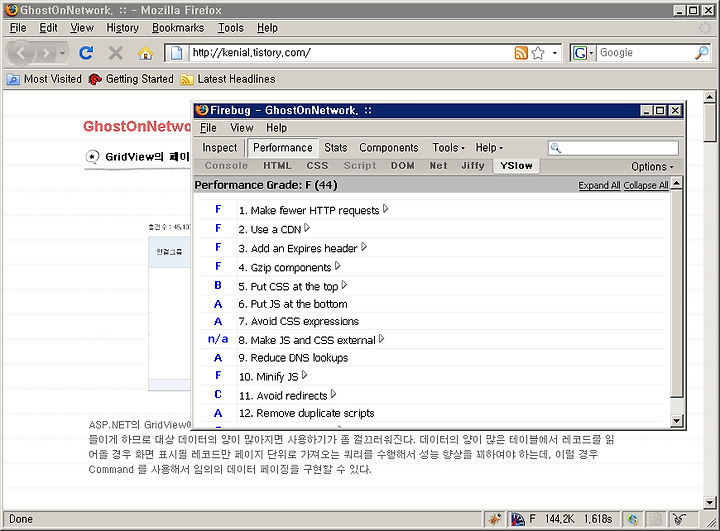
Task: Select the YSlow tab
Action: tap(516, 166)
